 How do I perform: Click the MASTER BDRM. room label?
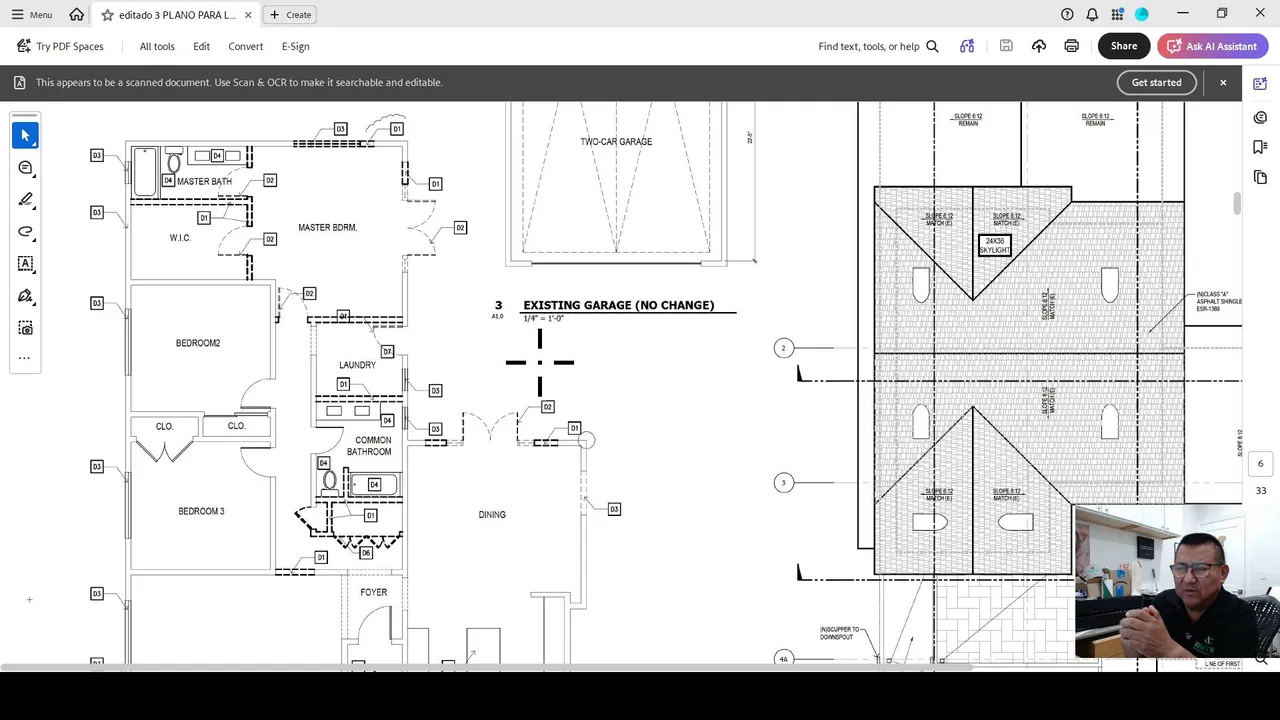327,228
